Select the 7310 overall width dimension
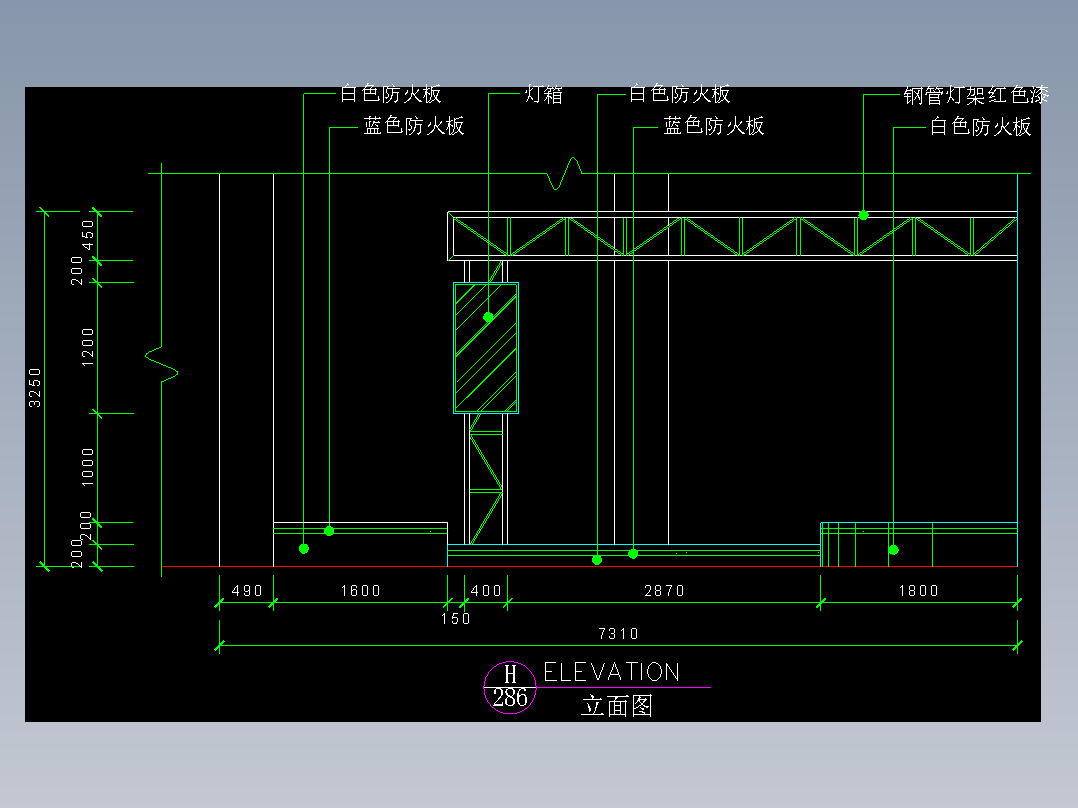1078x808 pixels. (619, 633)
